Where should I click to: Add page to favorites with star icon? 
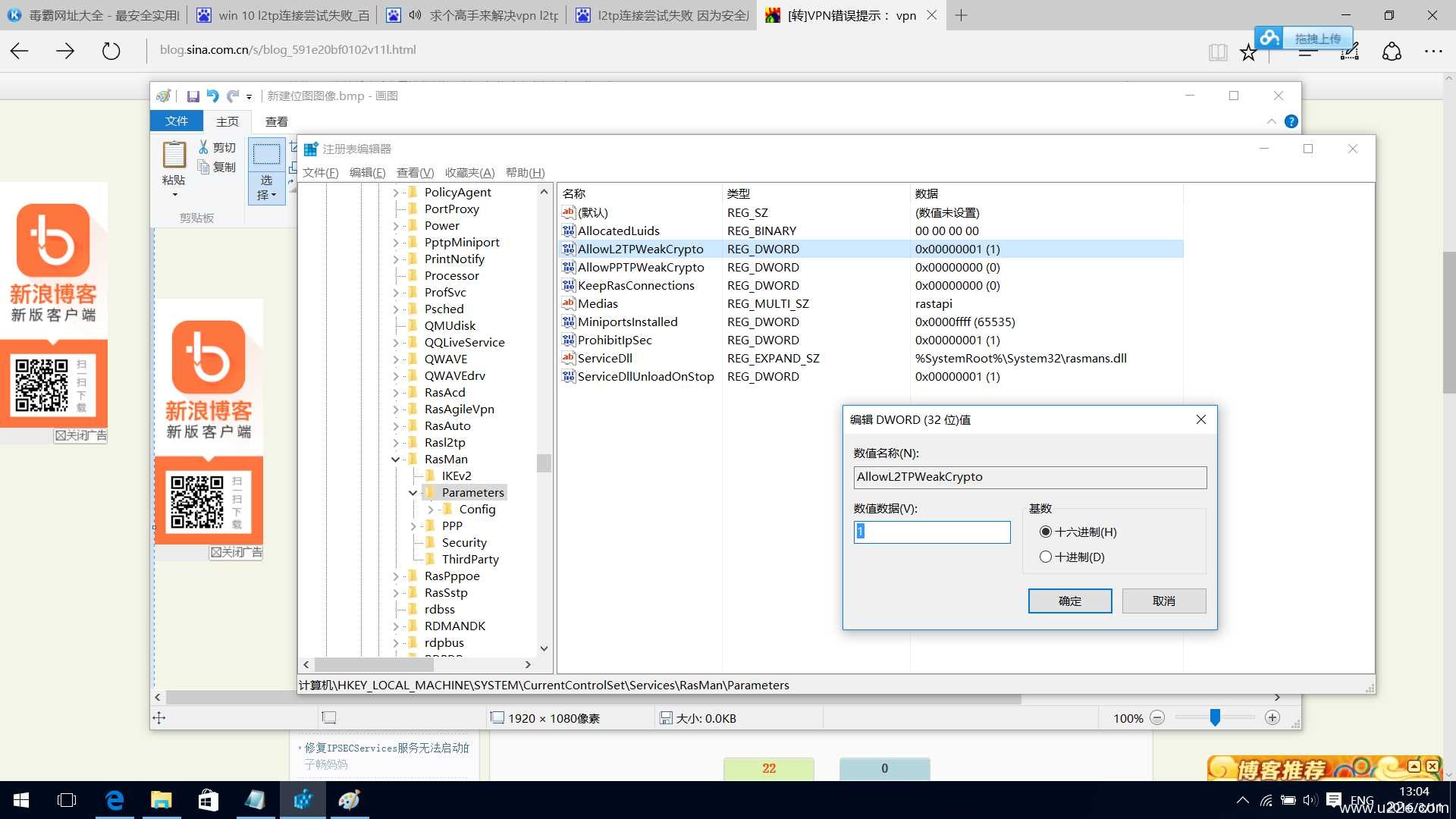[x=1247, y=52]
